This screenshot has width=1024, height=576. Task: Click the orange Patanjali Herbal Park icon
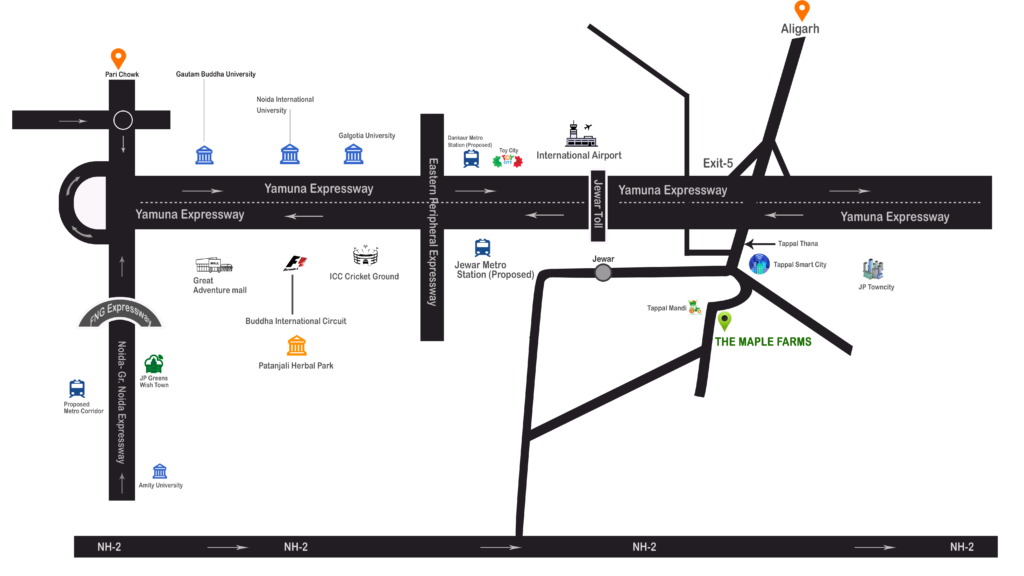pos(296,346)
